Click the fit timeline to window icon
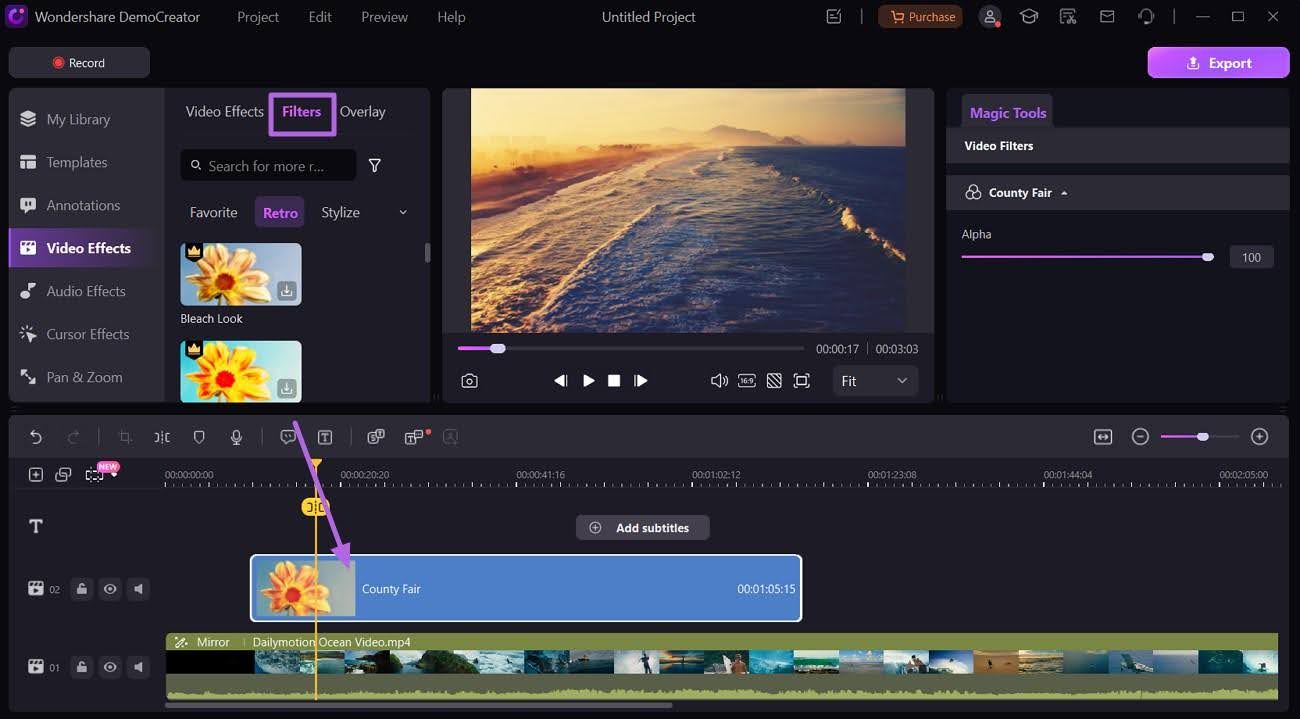This screenshot has height=719, width=1300. pyautogui.click(x=1103, y=437)
